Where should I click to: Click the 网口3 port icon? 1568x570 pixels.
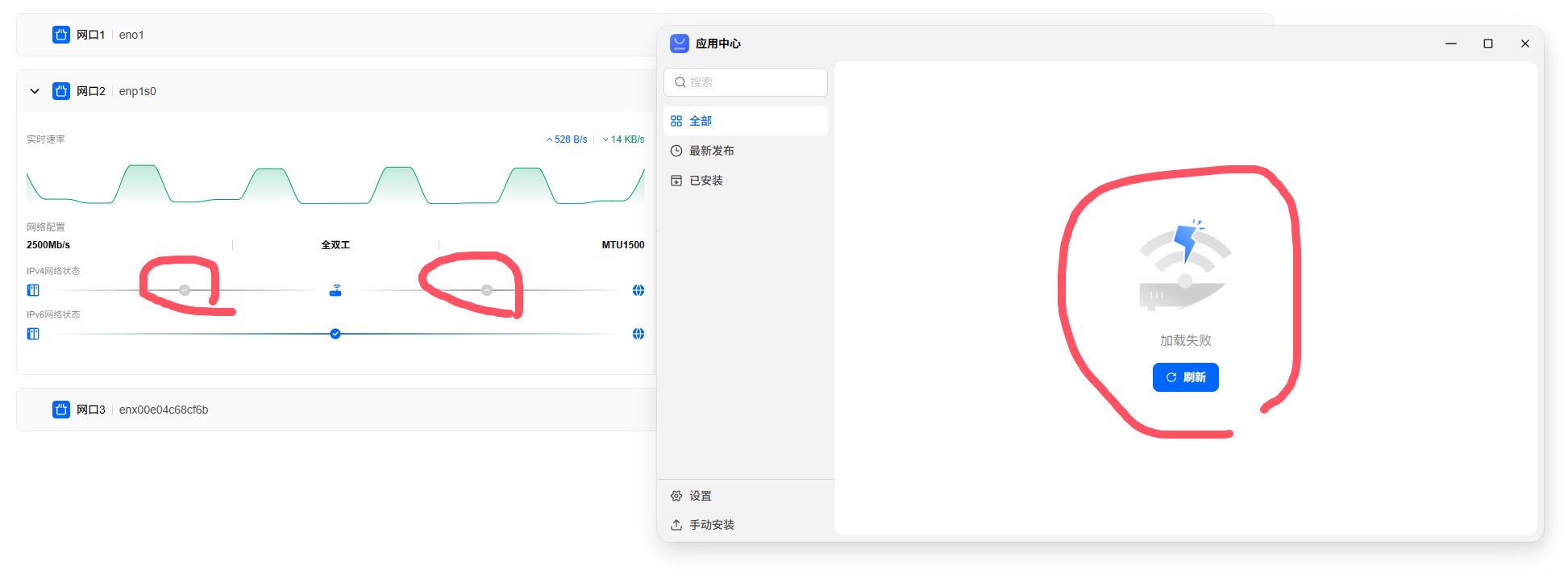click(61, 410)
